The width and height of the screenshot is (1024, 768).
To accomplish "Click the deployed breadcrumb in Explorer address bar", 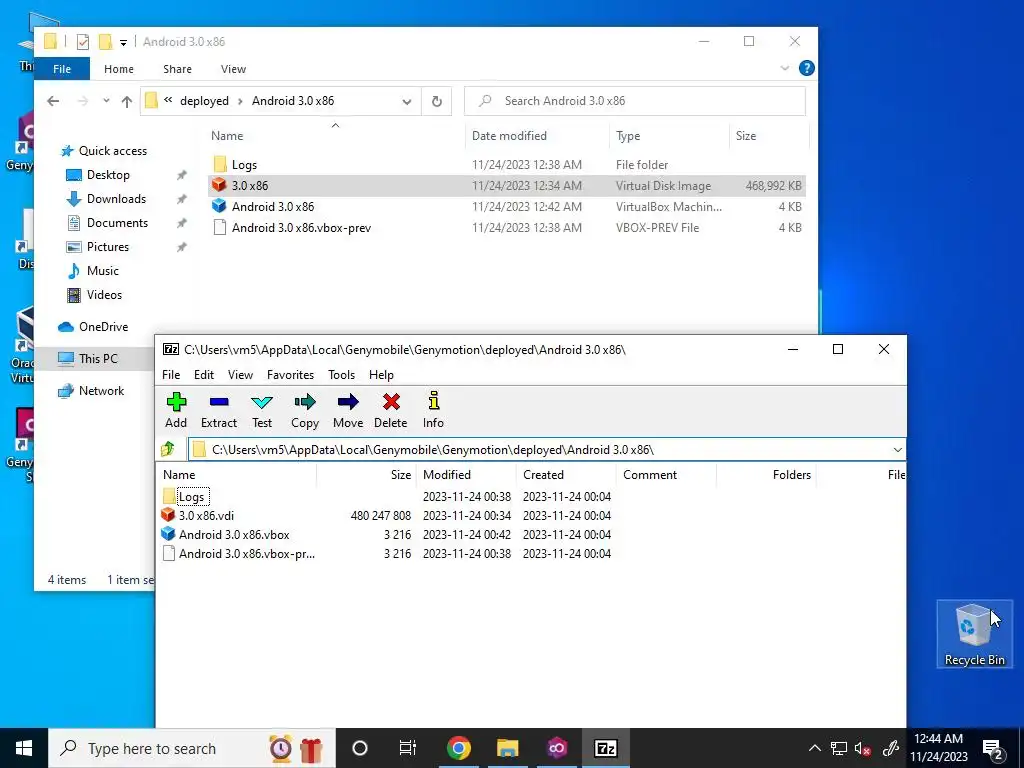I will pyautogui.click(x=204, y=101).
